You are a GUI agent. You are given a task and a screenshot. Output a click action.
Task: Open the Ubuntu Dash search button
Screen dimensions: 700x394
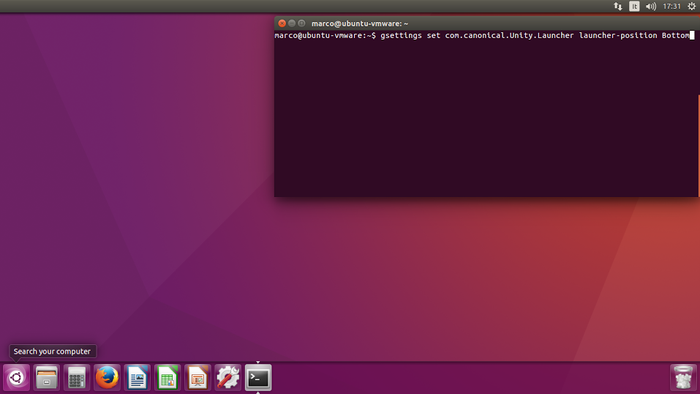17,377
